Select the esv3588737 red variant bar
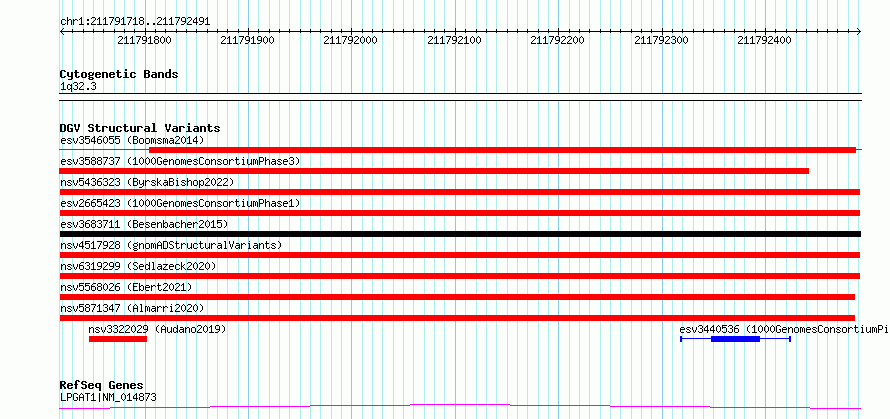Screen dimensions: 890x419 (434, 171)
